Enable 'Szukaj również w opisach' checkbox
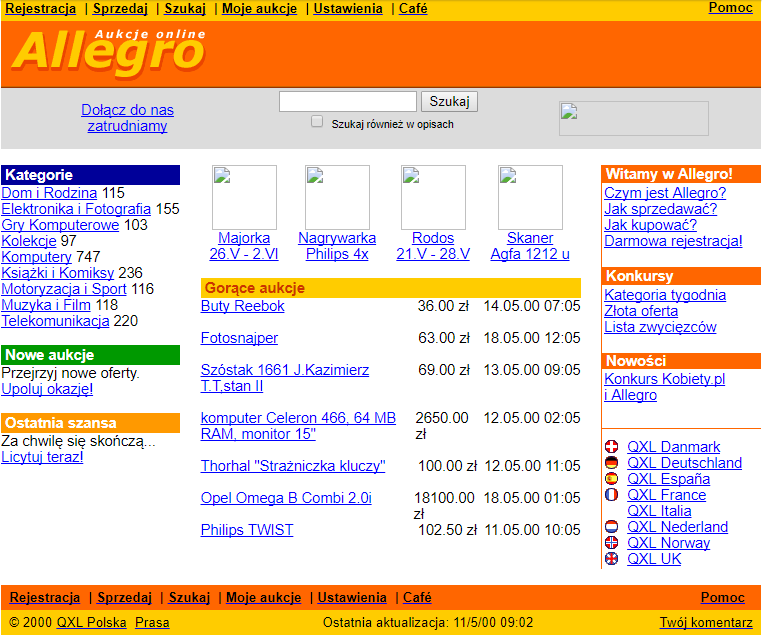This screenshot has width=762, height=635. pyautogui.click(x=317, y=121)
